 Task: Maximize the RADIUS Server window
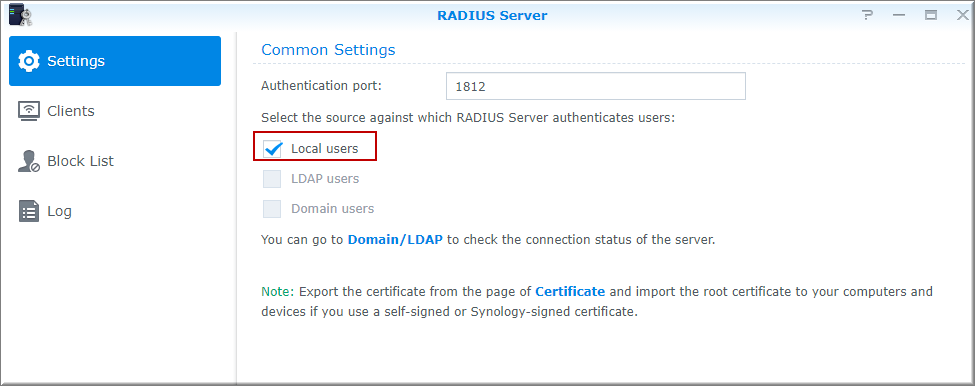coord(931,16)
